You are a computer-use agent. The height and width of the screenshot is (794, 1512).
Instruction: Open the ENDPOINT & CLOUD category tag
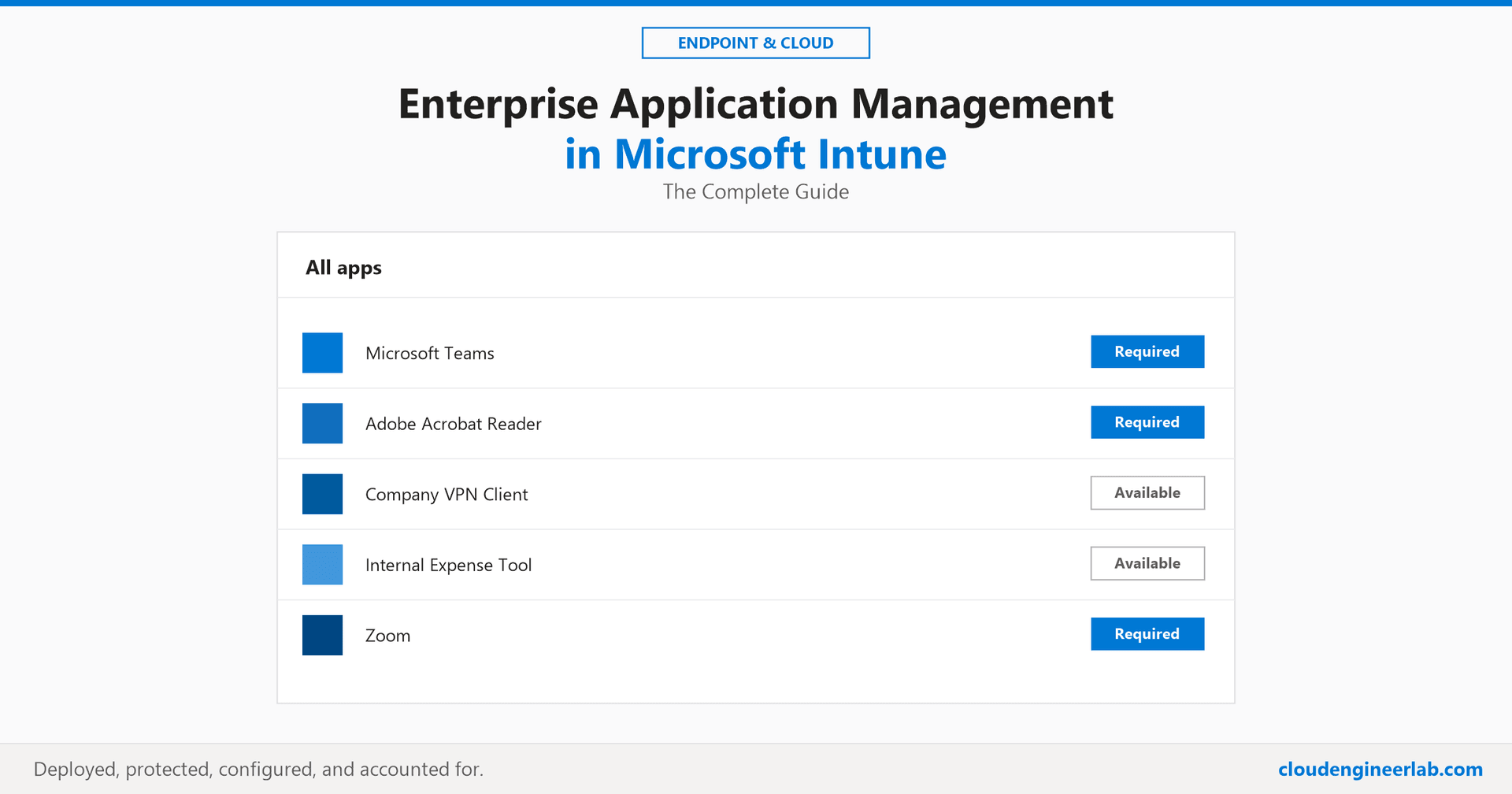(x=756, y=43)
